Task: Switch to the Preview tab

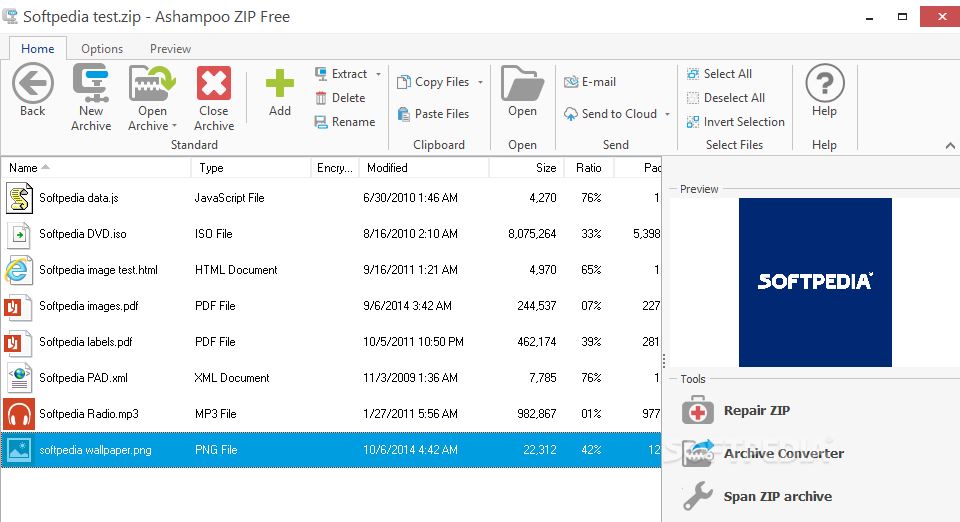Action: [170, 49]
